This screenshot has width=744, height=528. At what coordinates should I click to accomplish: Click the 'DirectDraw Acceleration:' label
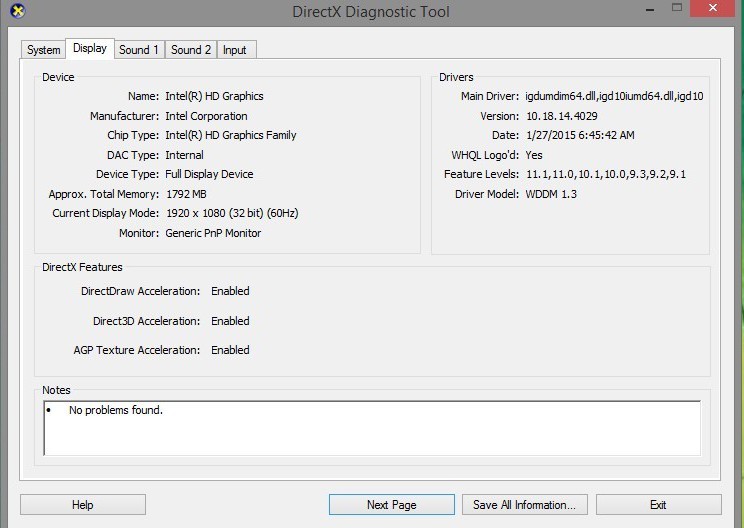(x=140, y=291)
